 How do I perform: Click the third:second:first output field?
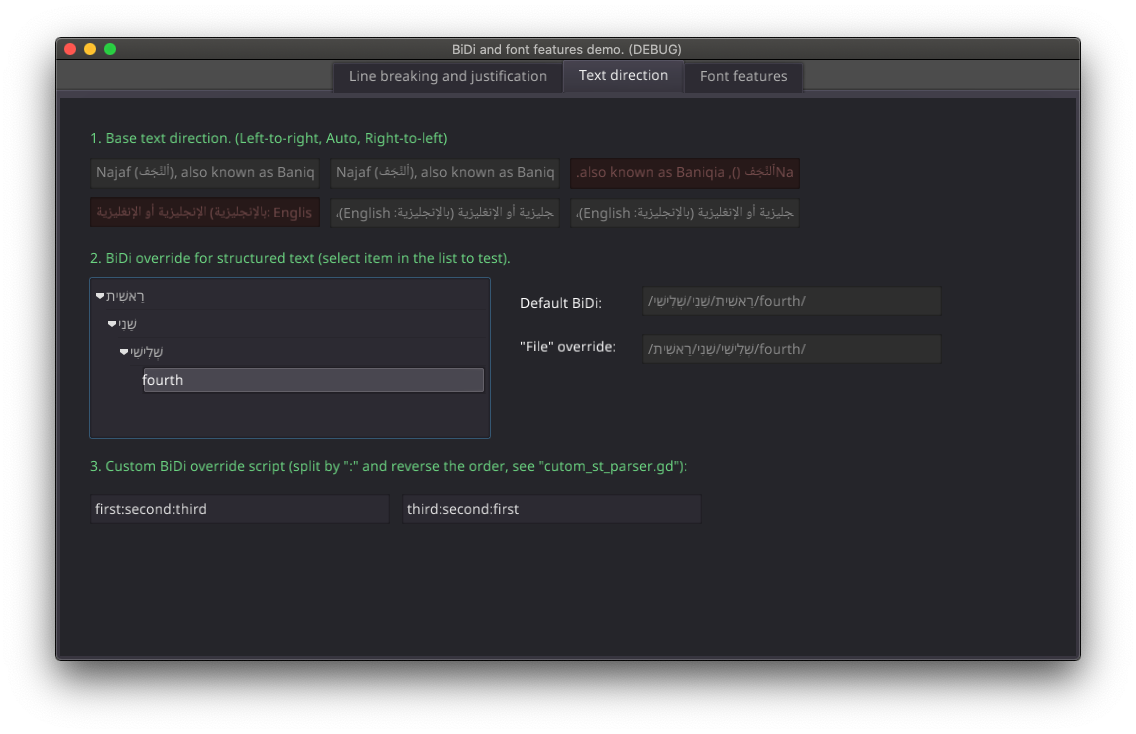(551, 509)
